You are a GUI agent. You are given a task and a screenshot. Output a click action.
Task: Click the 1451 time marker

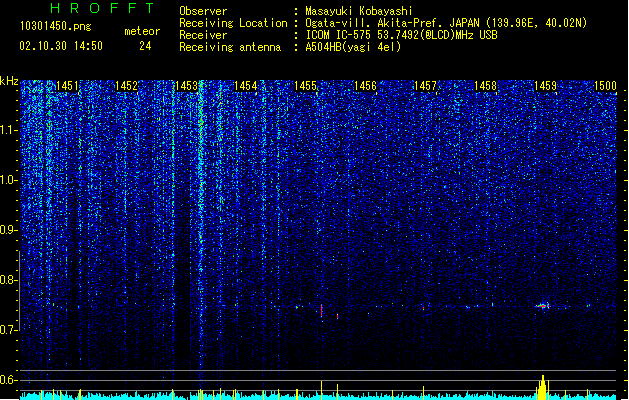tap(67, 86)
